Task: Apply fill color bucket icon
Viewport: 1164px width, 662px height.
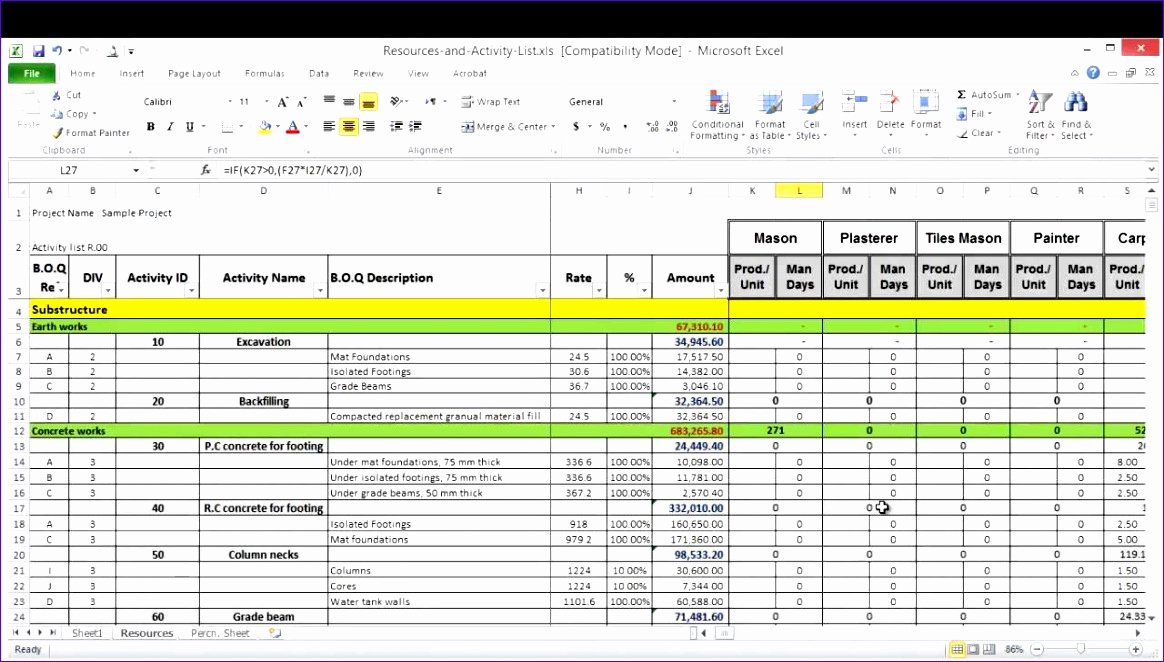Action: 265,127
